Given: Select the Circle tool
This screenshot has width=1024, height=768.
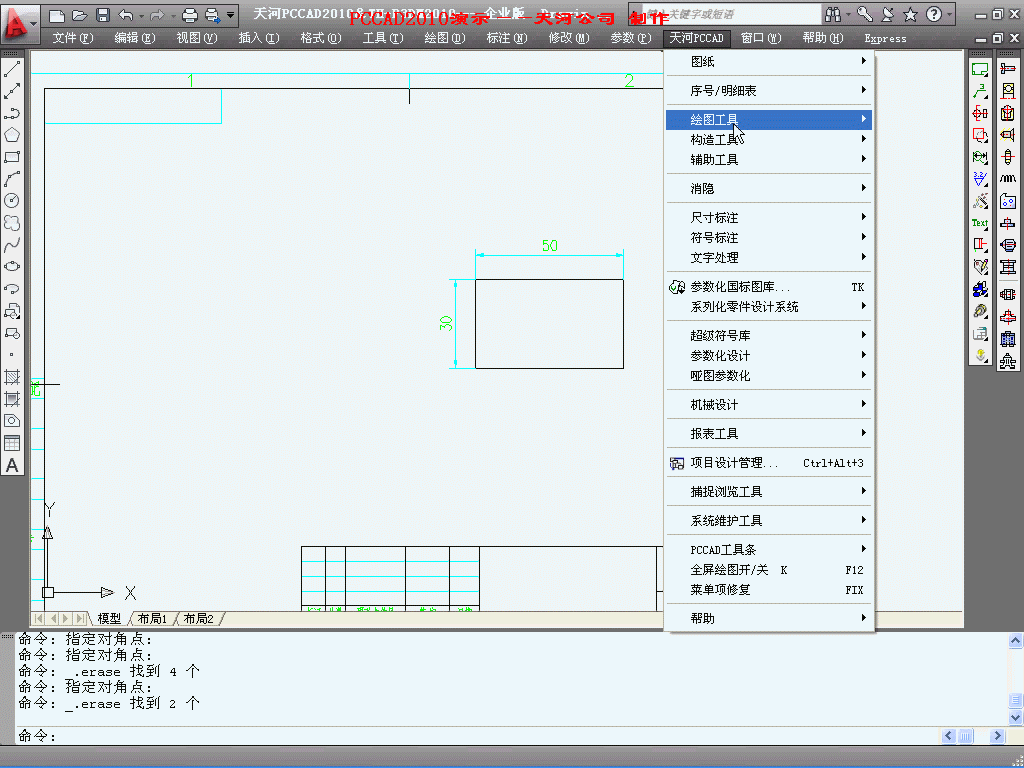Looking at the screenshot, I should [x=12, y=201].
